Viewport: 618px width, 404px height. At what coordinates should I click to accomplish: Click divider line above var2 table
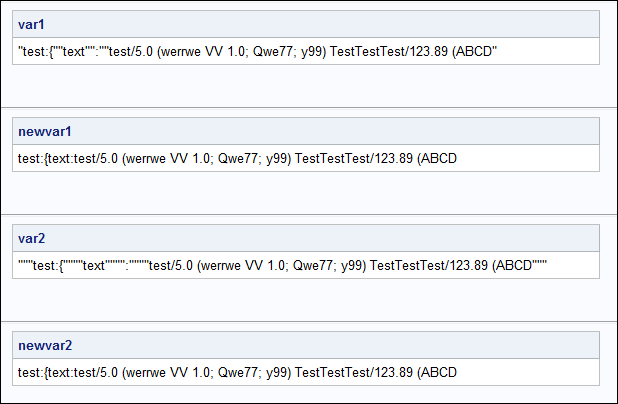[308, 214]
